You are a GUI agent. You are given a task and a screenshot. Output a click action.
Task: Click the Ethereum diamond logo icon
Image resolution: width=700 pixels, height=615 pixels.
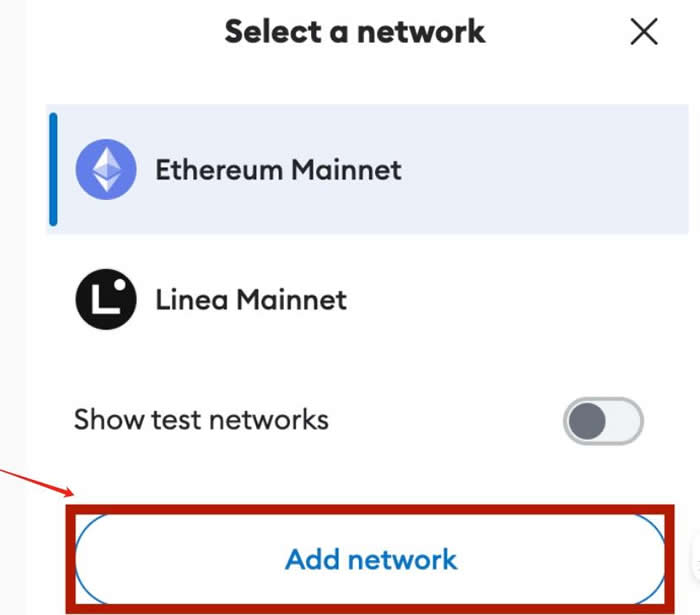106,170
